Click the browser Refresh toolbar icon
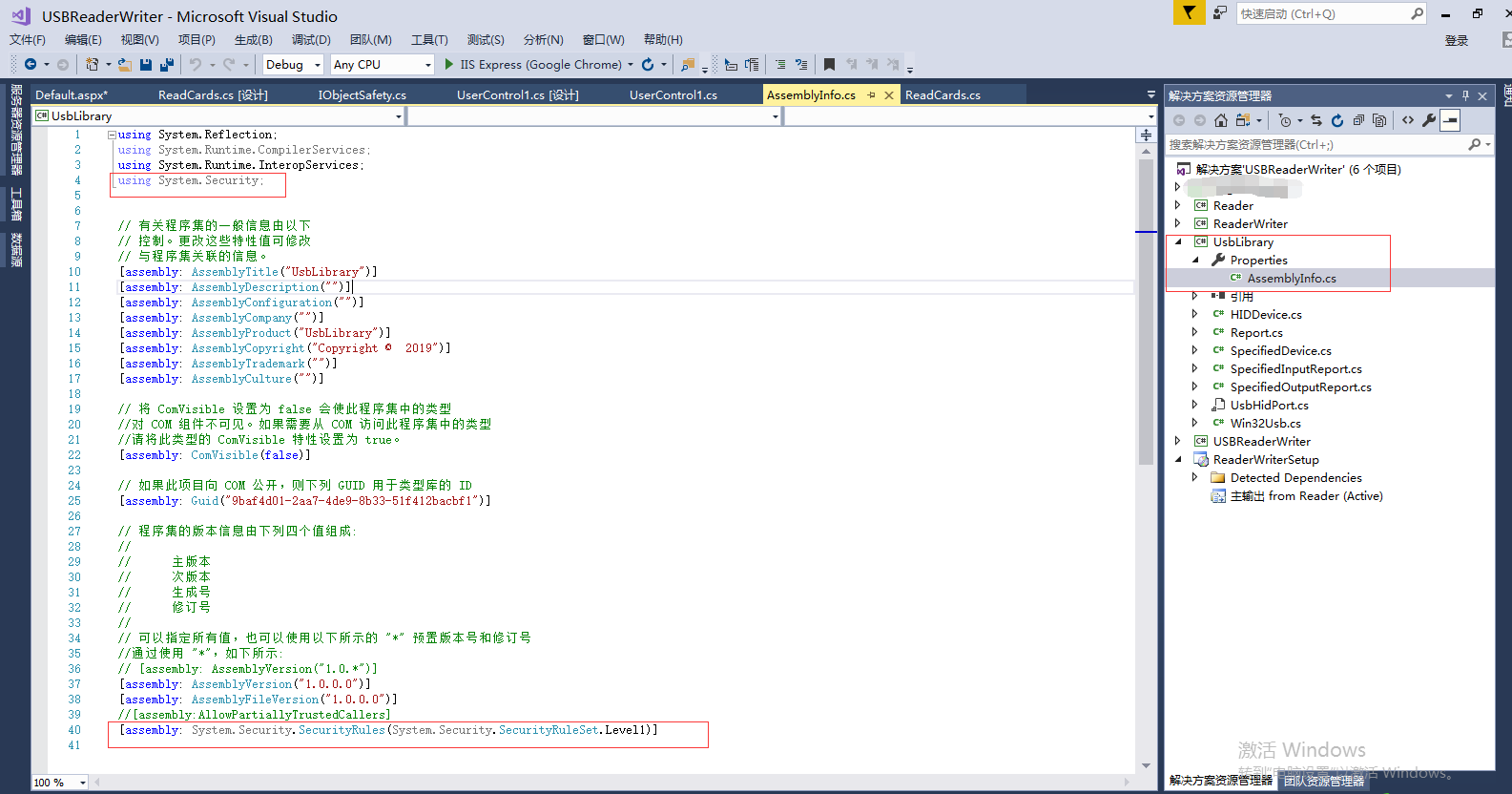Viewport: 1512px width, 794px height. pos(648,64)
